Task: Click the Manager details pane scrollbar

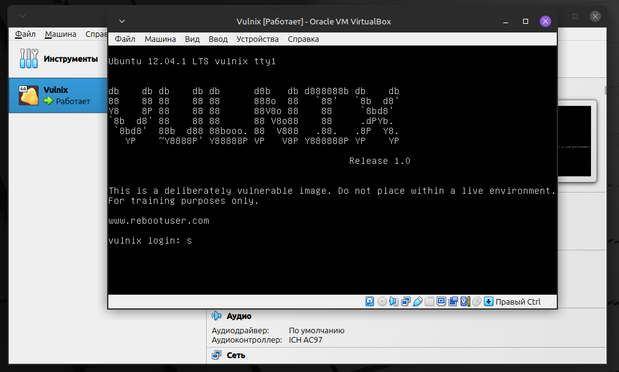Action: tap(605, 91)
